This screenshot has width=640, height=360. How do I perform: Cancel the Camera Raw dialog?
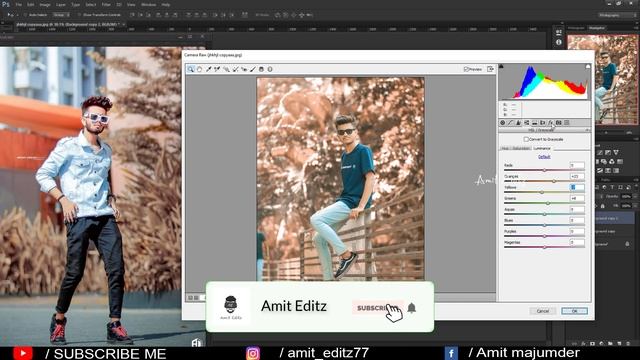point(542,311)
